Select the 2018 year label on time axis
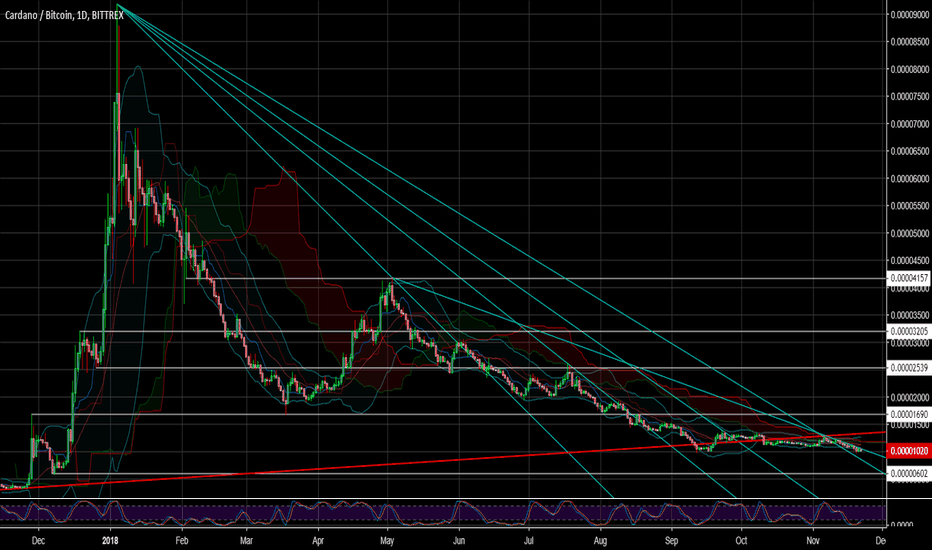This screenshot has width=932, height=550. pos(110,540)
